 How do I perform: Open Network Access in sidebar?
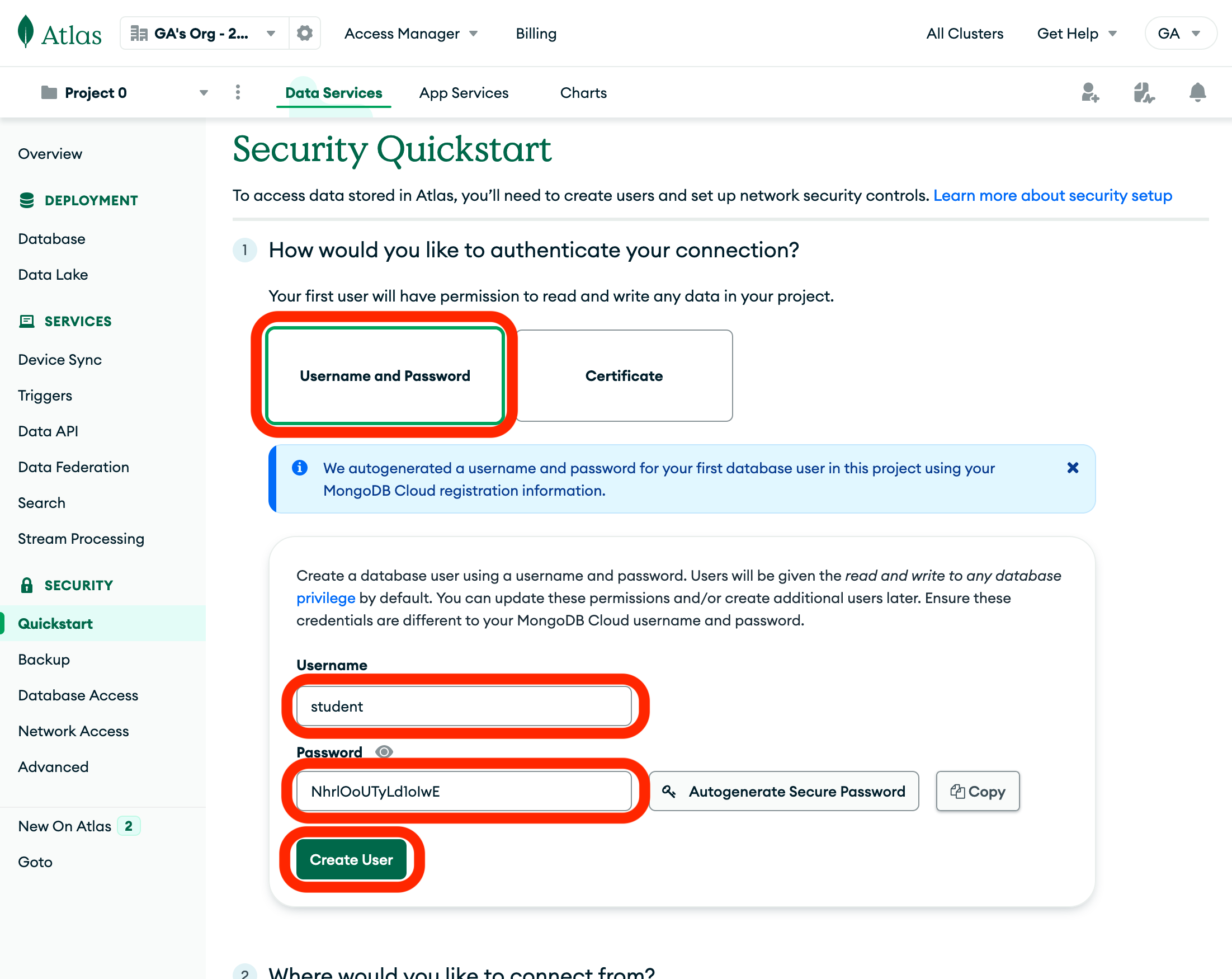73,731
